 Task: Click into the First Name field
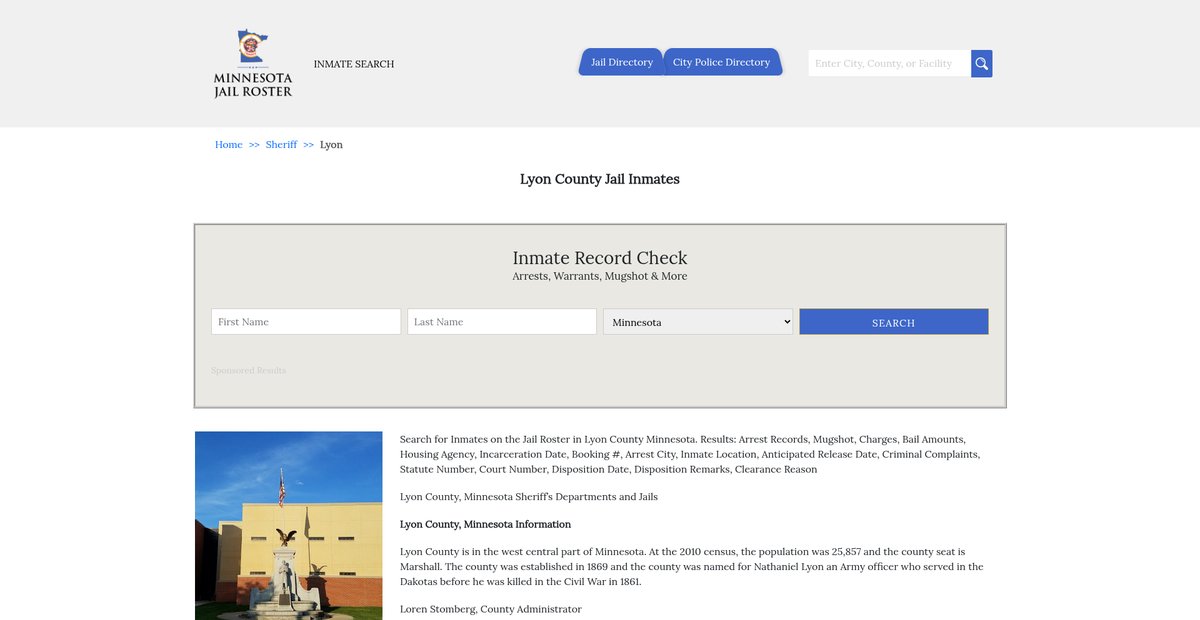(x=306, y=322)
